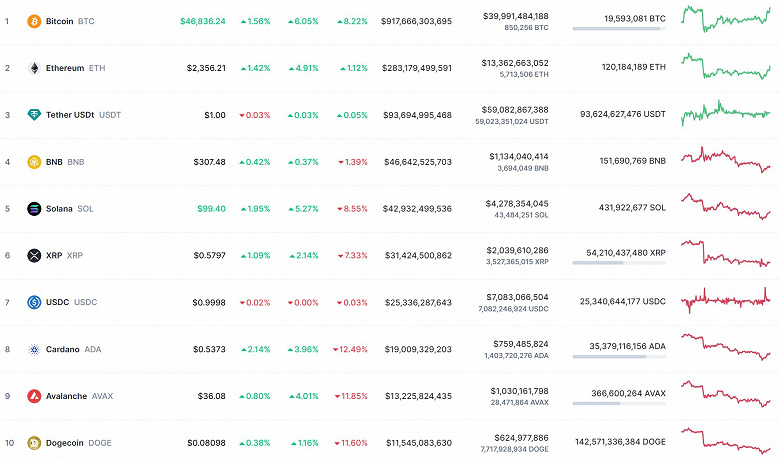Click the BNB yellow logo

(x=34, y=162)
